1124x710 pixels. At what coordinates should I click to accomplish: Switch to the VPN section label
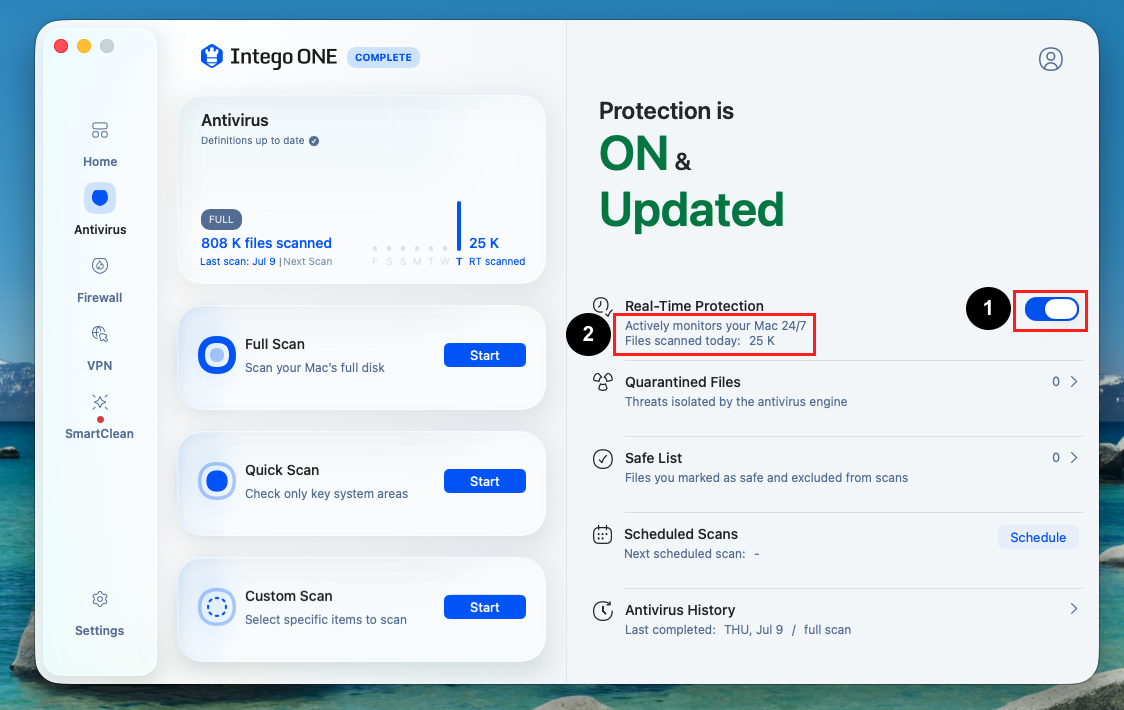coord(100,366)
